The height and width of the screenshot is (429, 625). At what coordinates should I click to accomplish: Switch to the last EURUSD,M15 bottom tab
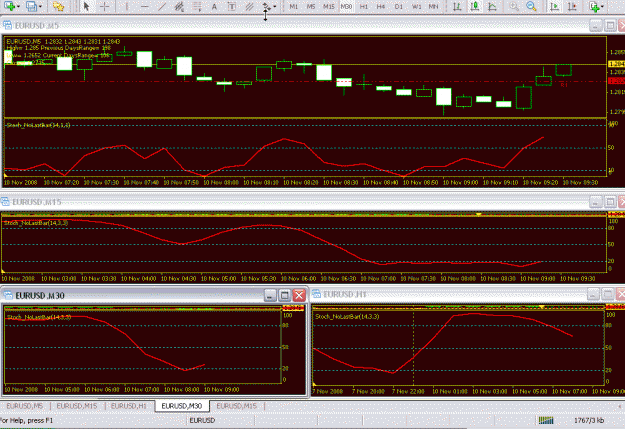coord(237,406)
